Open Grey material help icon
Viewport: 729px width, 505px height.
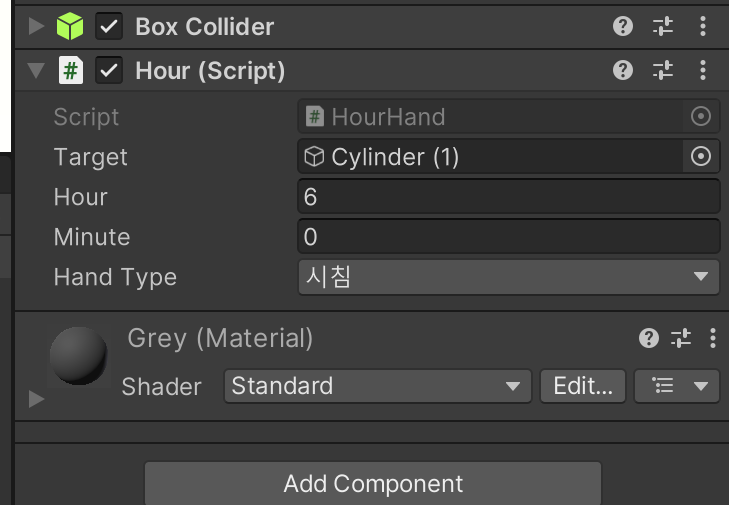(649, 338)
